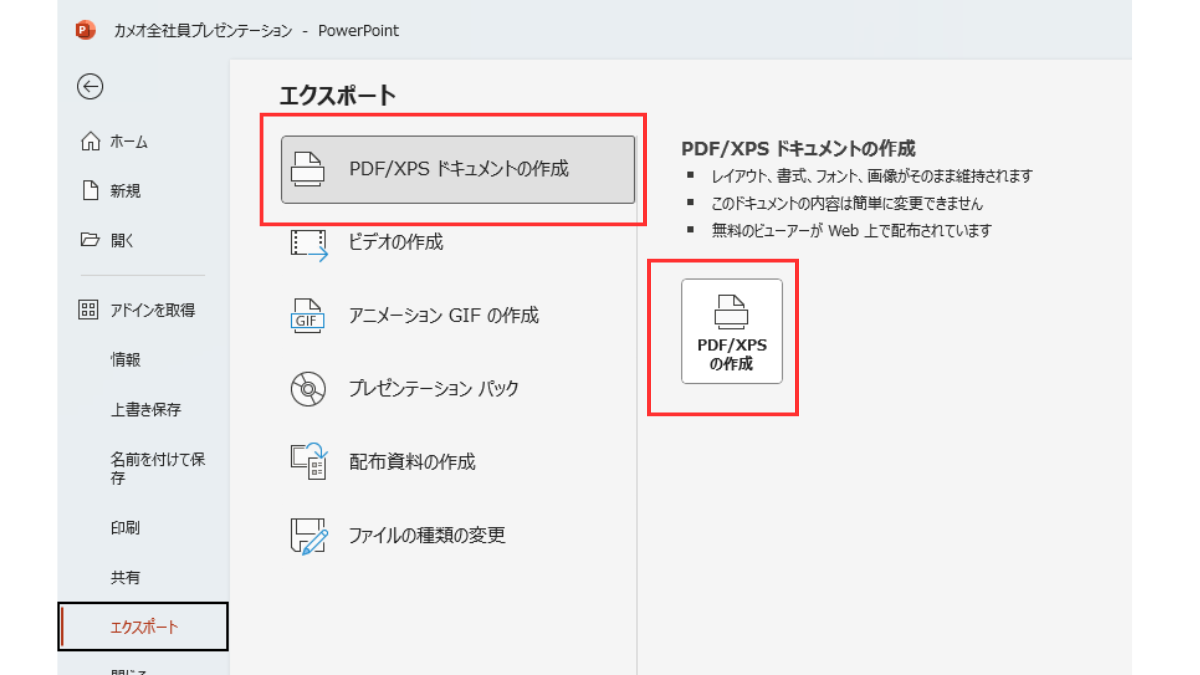1200x675 pixels.
Task: Click the エクスポート page heading
Action: [338, 96]
